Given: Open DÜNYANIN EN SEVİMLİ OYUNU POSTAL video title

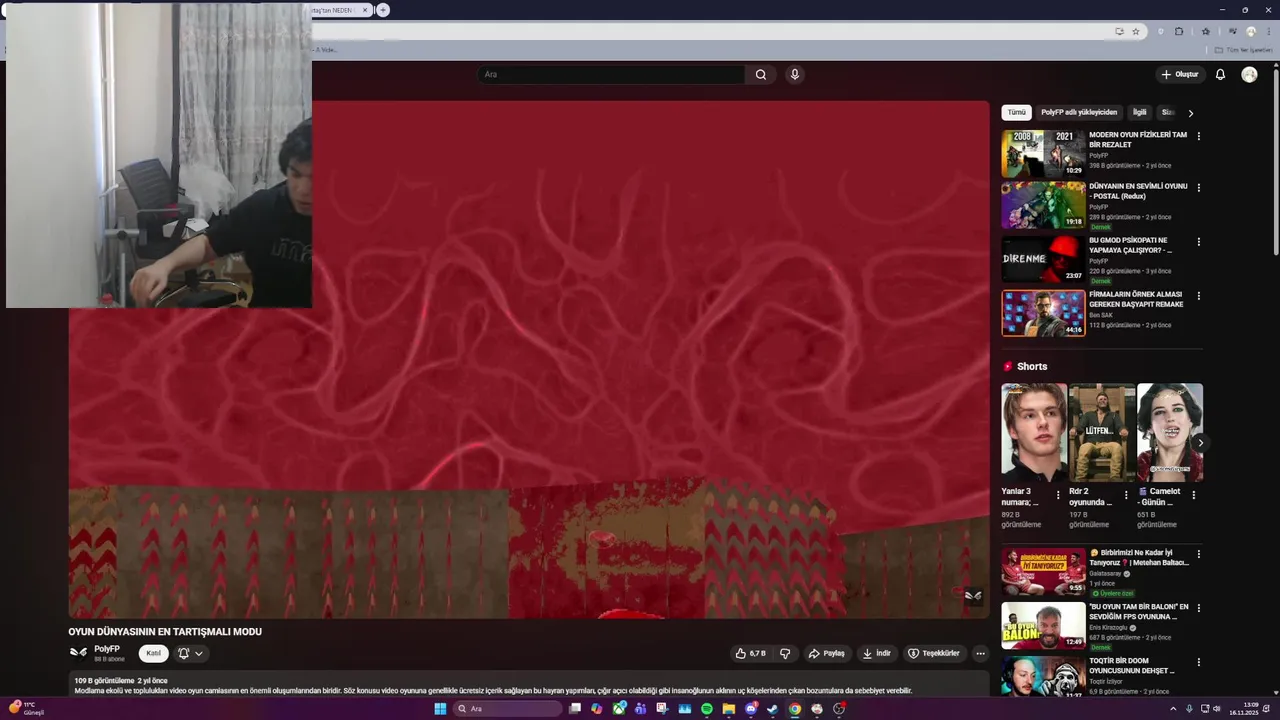Looking at the screenshot, I should (x=1138, y=191).
